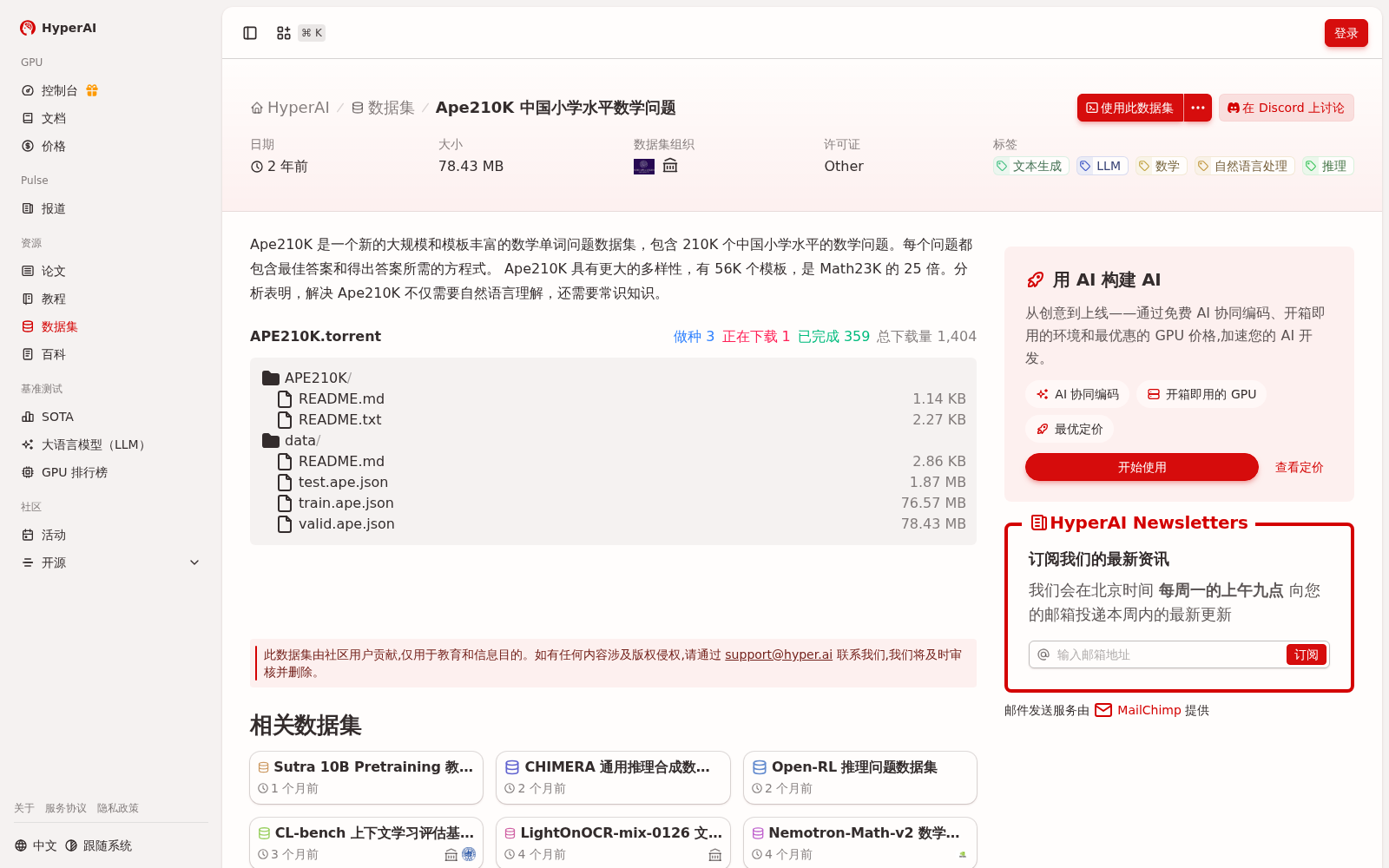Open 跟随系统 theme selector

98,845
